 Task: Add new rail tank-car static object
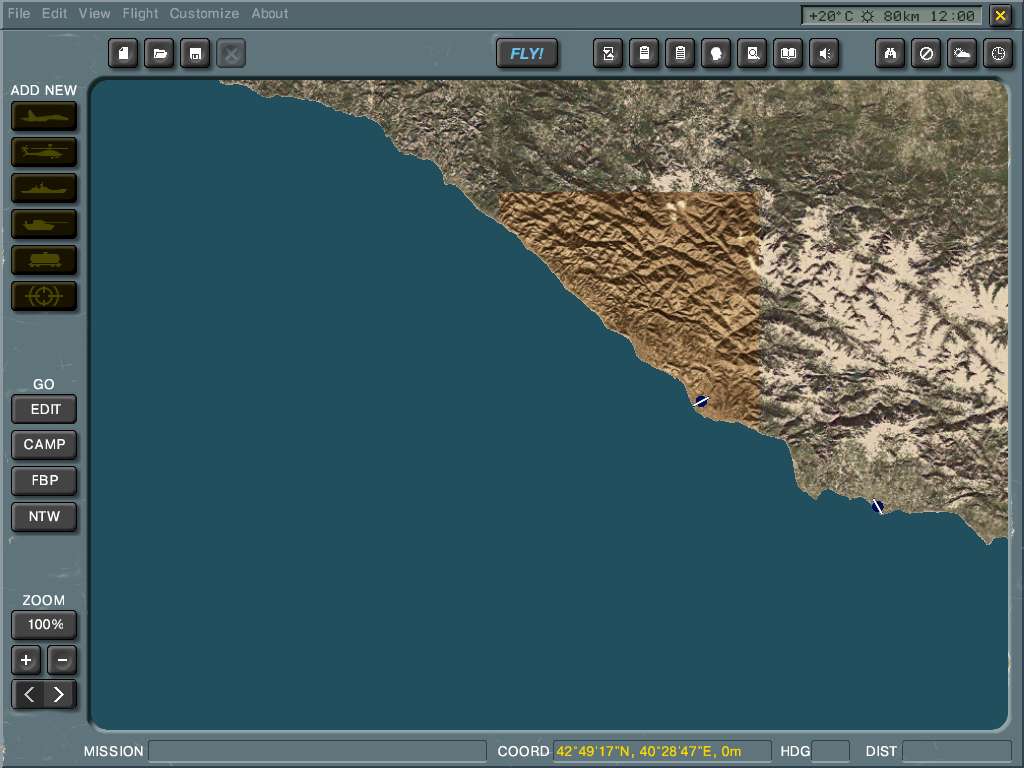[x=44, y=261]
